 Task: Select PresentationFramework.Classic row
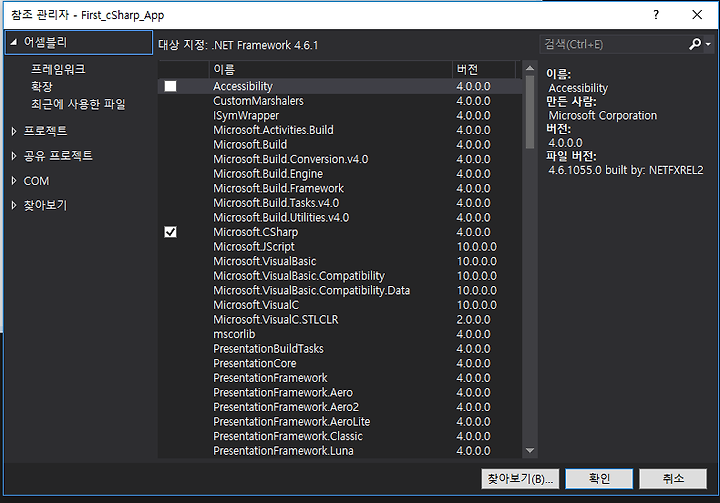[340, 436]
